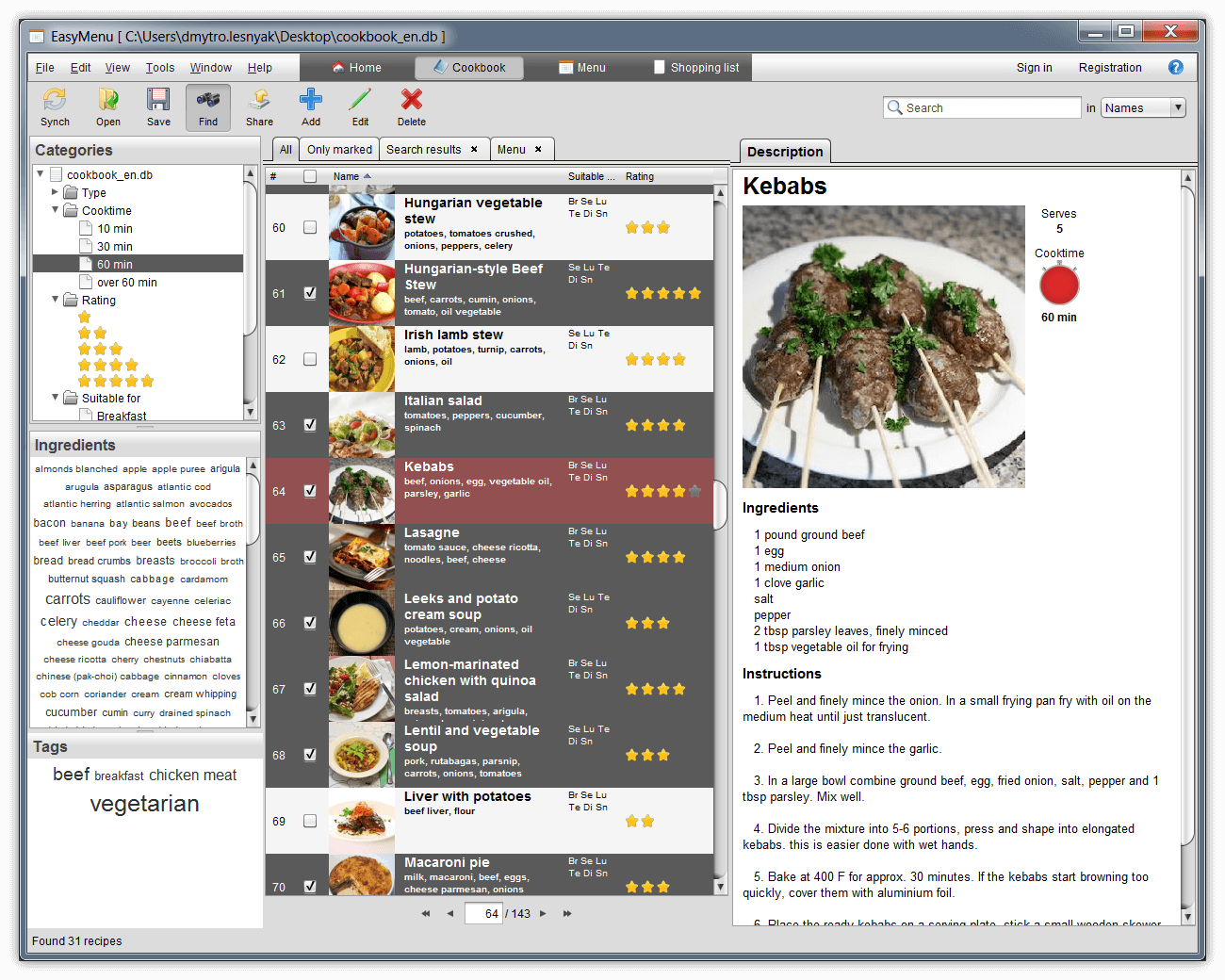Open the Window menu
This screenshot has height=980, width=1225.
click(x=210, y=67)
